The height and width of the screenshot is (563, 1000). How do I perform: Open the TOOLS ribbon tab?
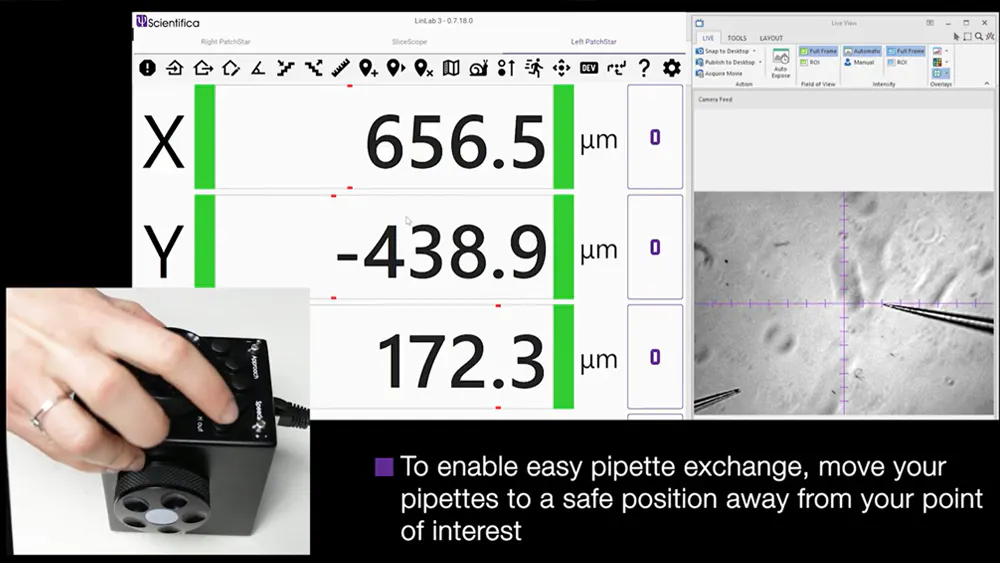[736, 38]
